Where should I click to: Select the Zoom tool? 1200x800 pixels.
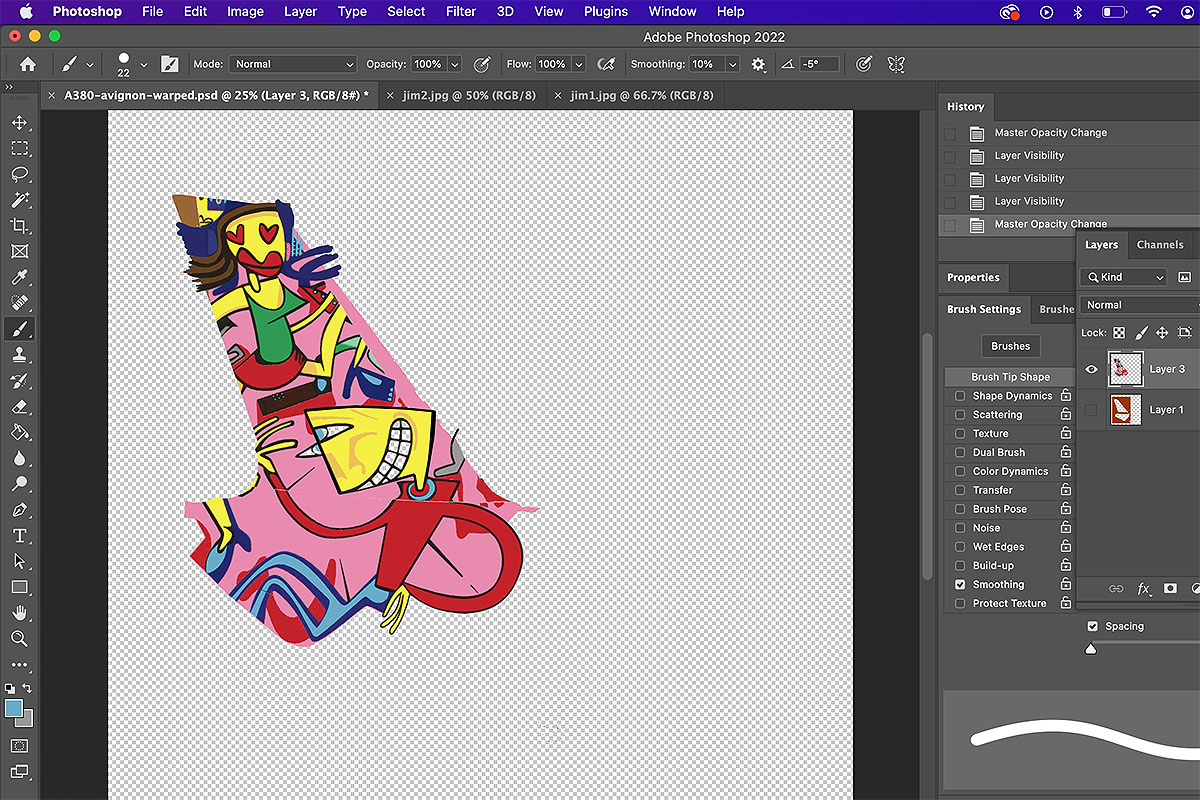[19, 638]
